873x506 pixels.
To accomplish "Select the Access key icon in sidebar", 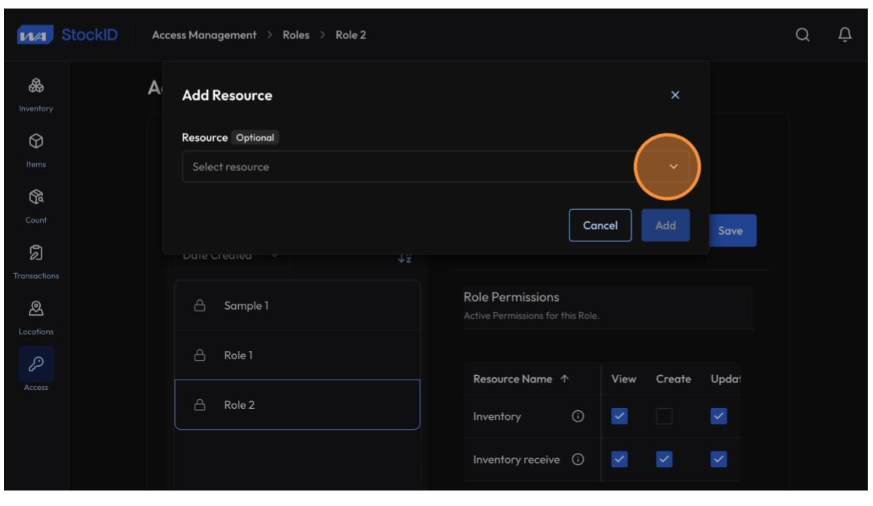I will [x=36, y=364].
